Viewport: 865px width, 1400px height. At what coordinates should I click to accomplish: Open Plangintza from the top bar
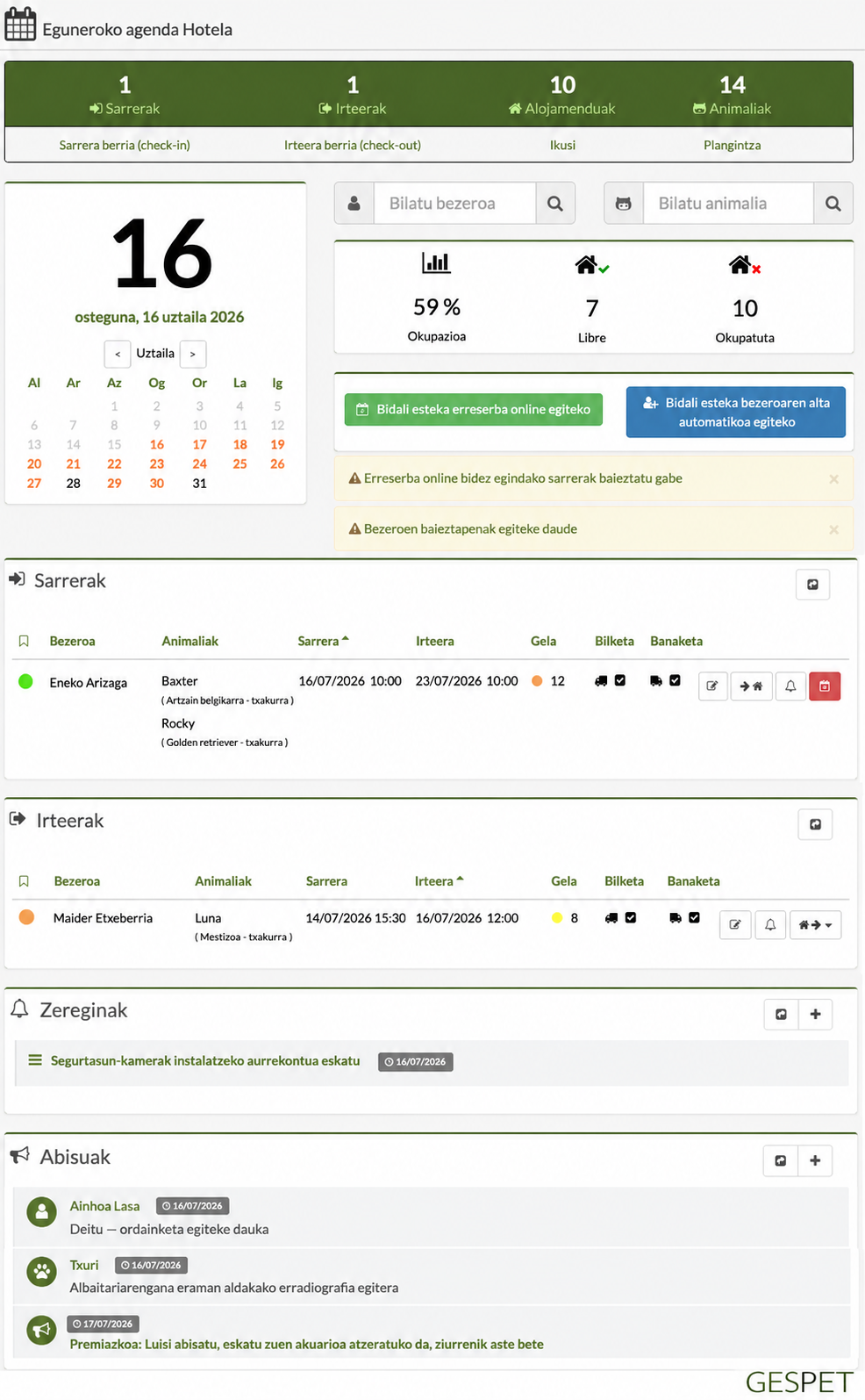(x=732, y=145)
